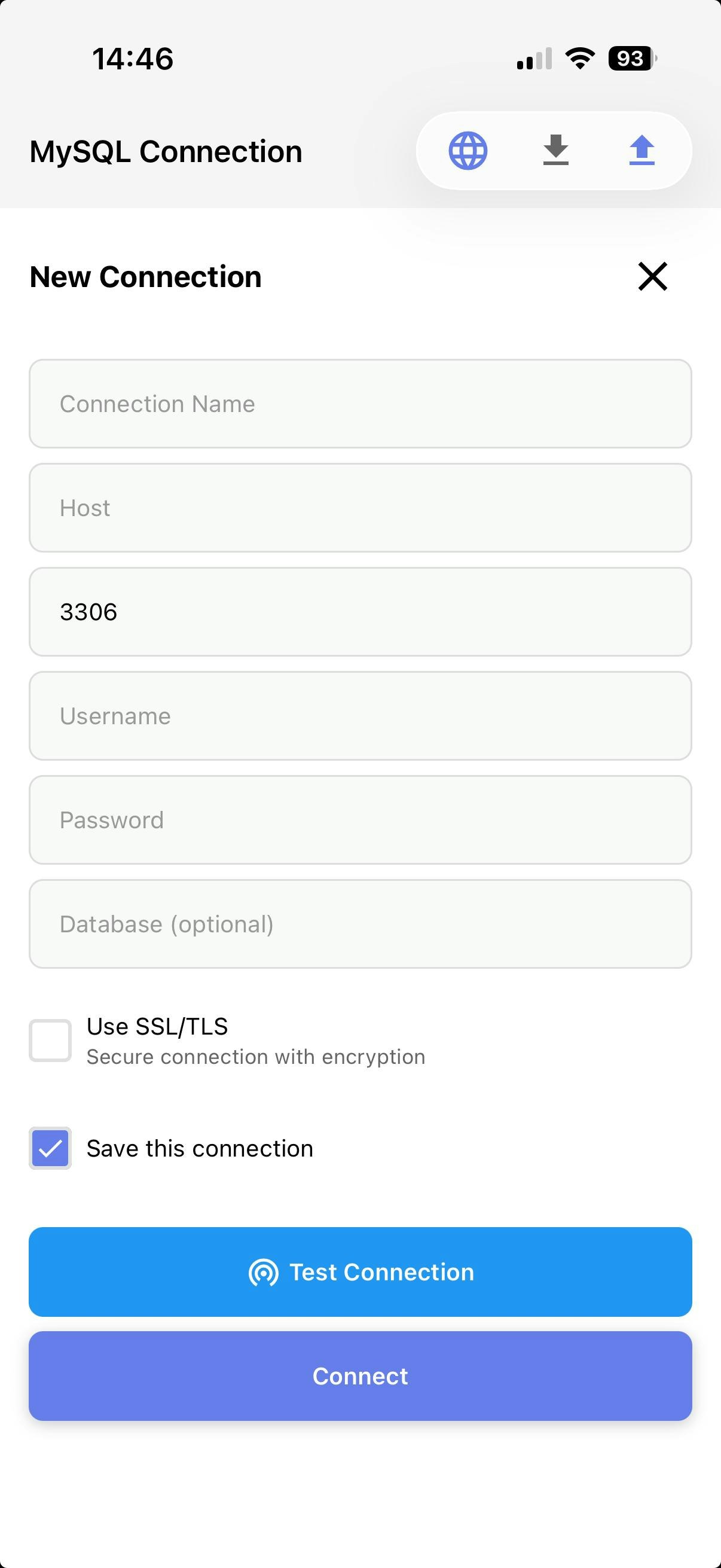This screenshot has height=1568, width=721.
Task: Click the Password input field
Action: tap(360, 820)
